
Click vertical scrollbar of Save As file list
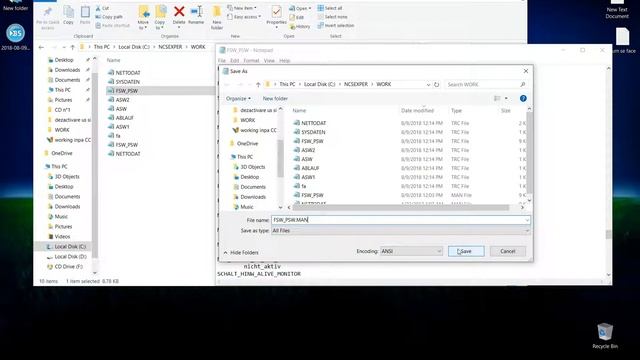point(529,153)
